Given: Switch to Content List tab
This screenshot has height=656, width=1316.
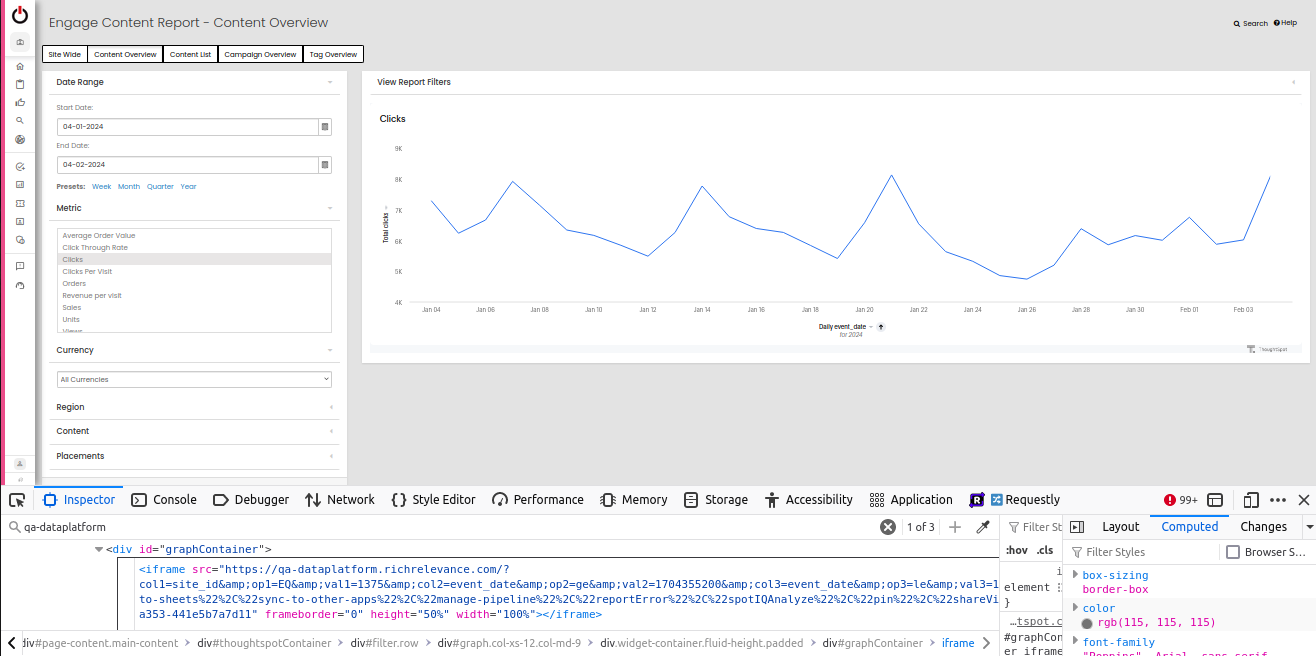Looking at the screenshot, I should (190, 54).
